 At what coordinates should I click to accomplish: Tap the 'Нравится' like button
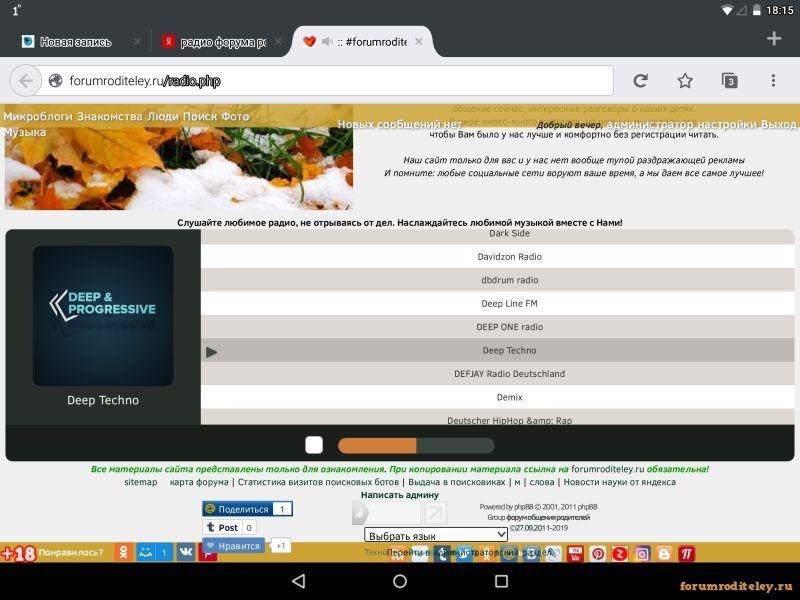tap(234, 546)
